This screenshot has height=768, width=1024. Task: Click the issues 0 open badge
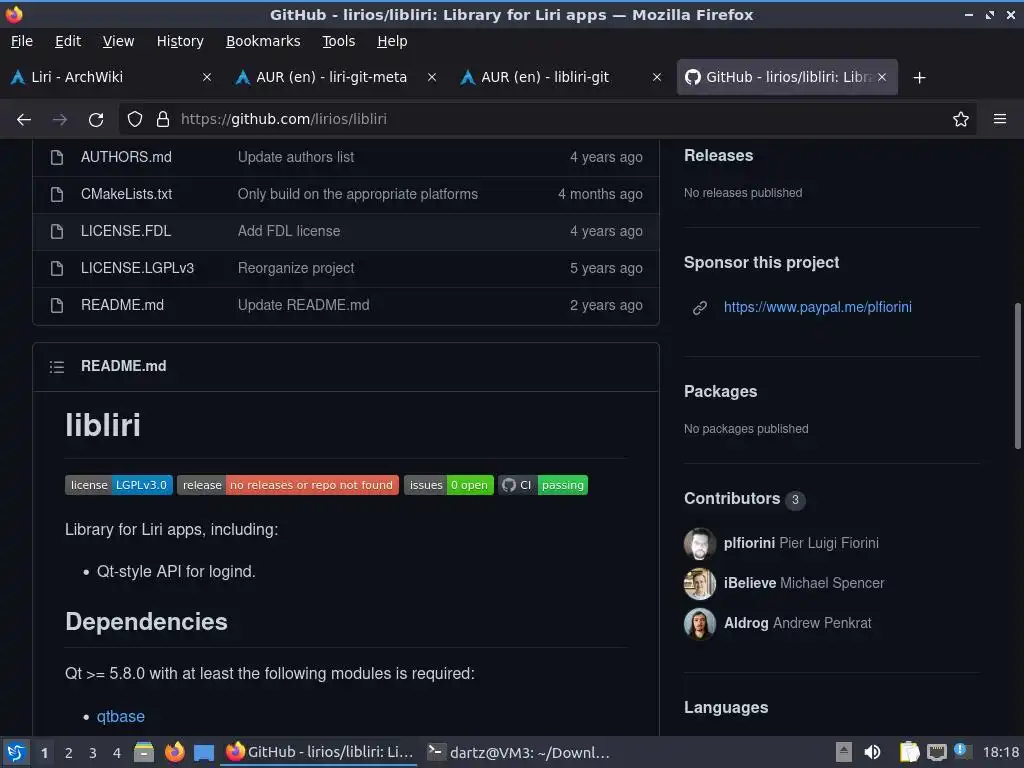(x=449, y=485)
